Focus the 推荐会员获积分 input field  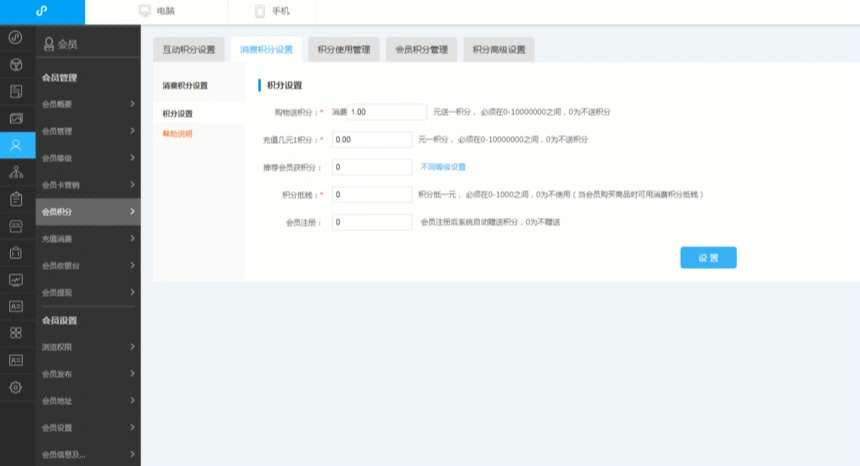click(372, 167)
